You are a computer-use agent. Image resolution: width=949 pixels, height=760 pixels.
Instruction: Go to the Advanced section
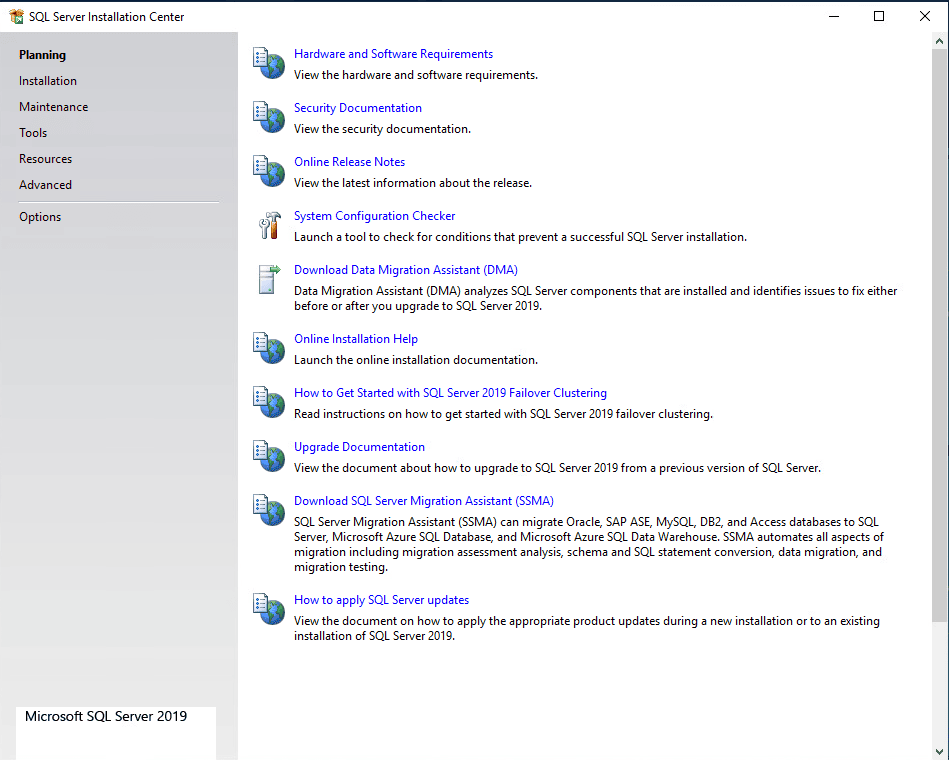point(45,185)
